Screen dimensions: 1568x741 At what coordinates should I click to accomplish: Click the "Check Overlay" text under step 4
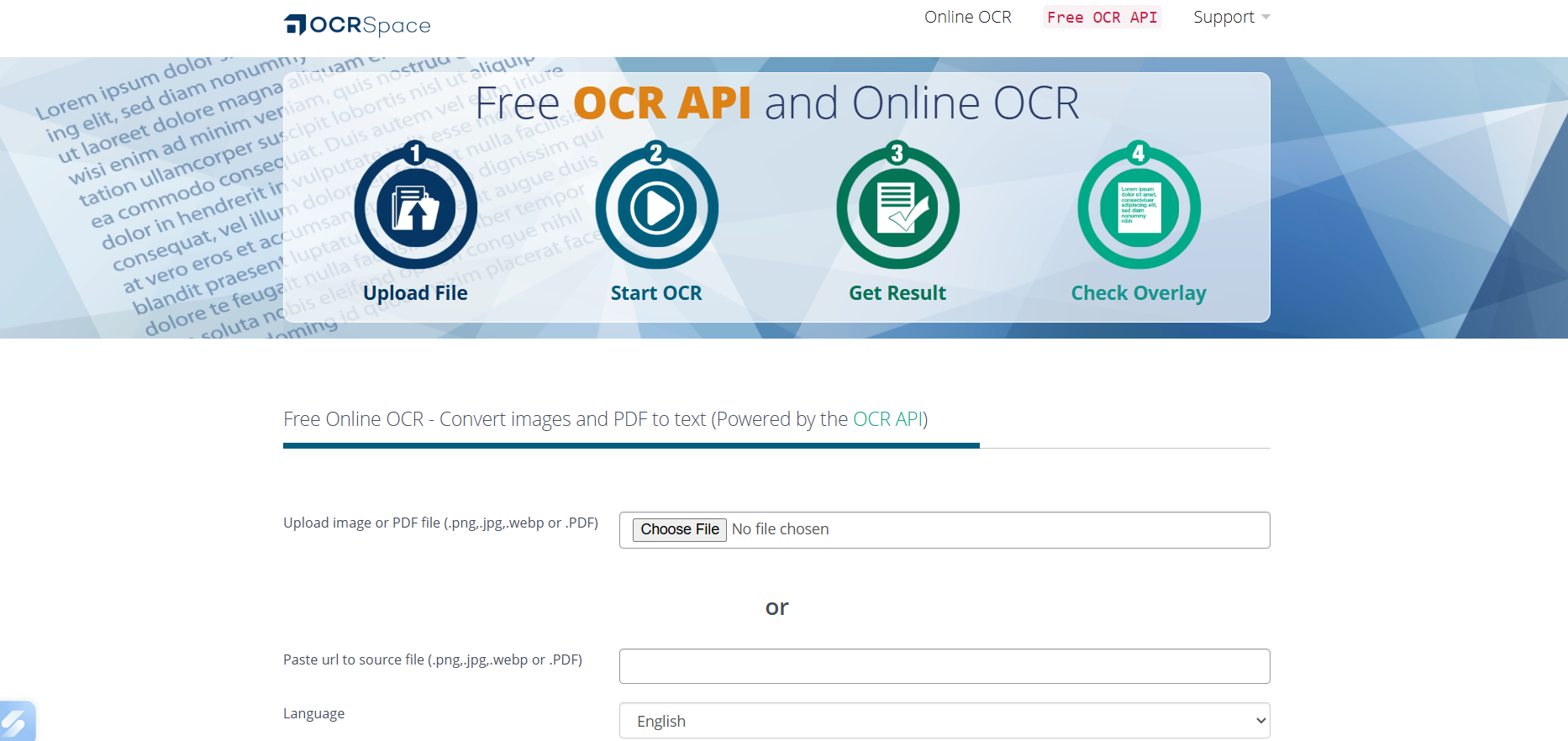pyautogui.click(x=1138, y=293)
